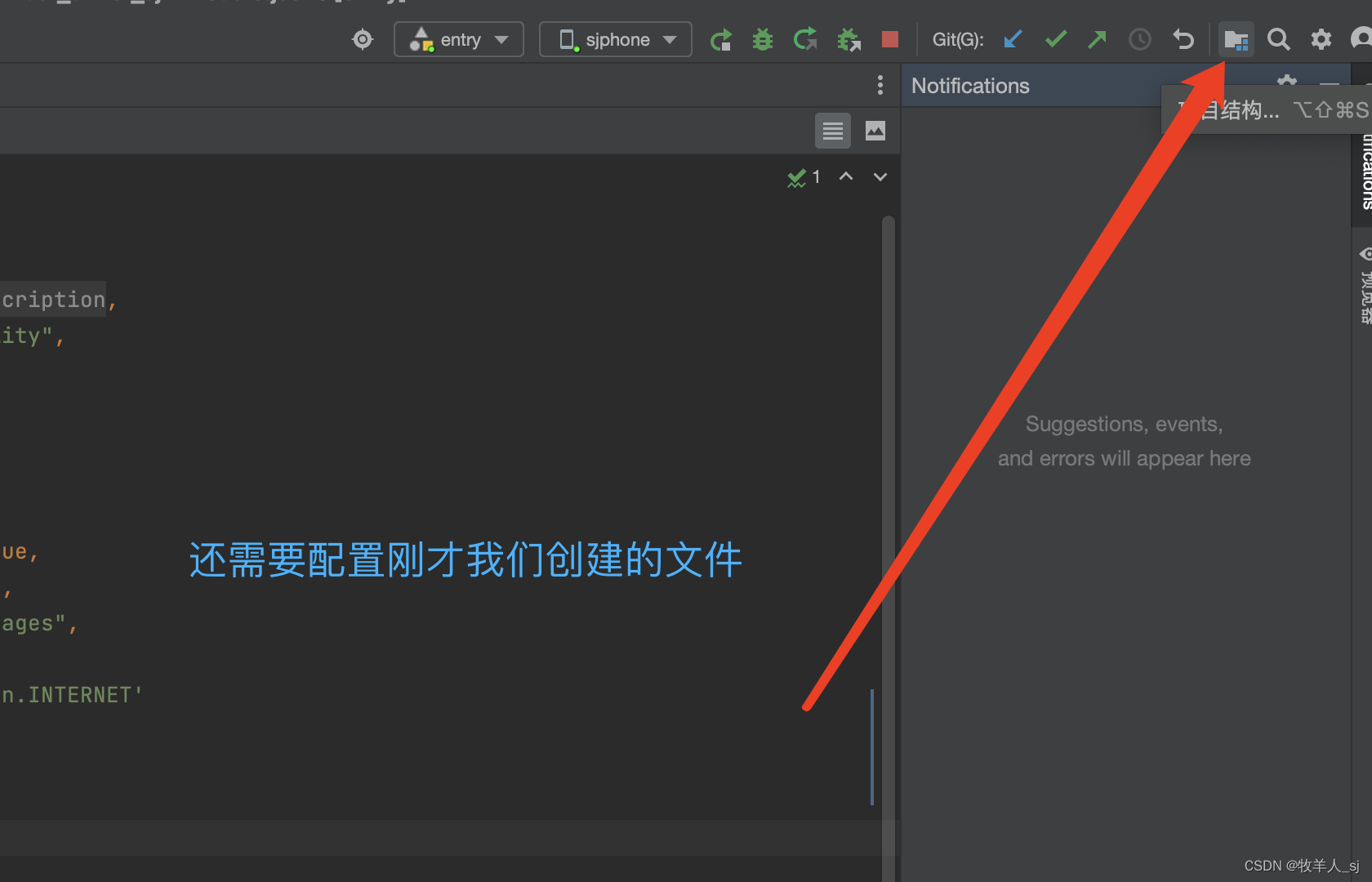Commit changes with the Git checkmark

tap(1056, 39)
